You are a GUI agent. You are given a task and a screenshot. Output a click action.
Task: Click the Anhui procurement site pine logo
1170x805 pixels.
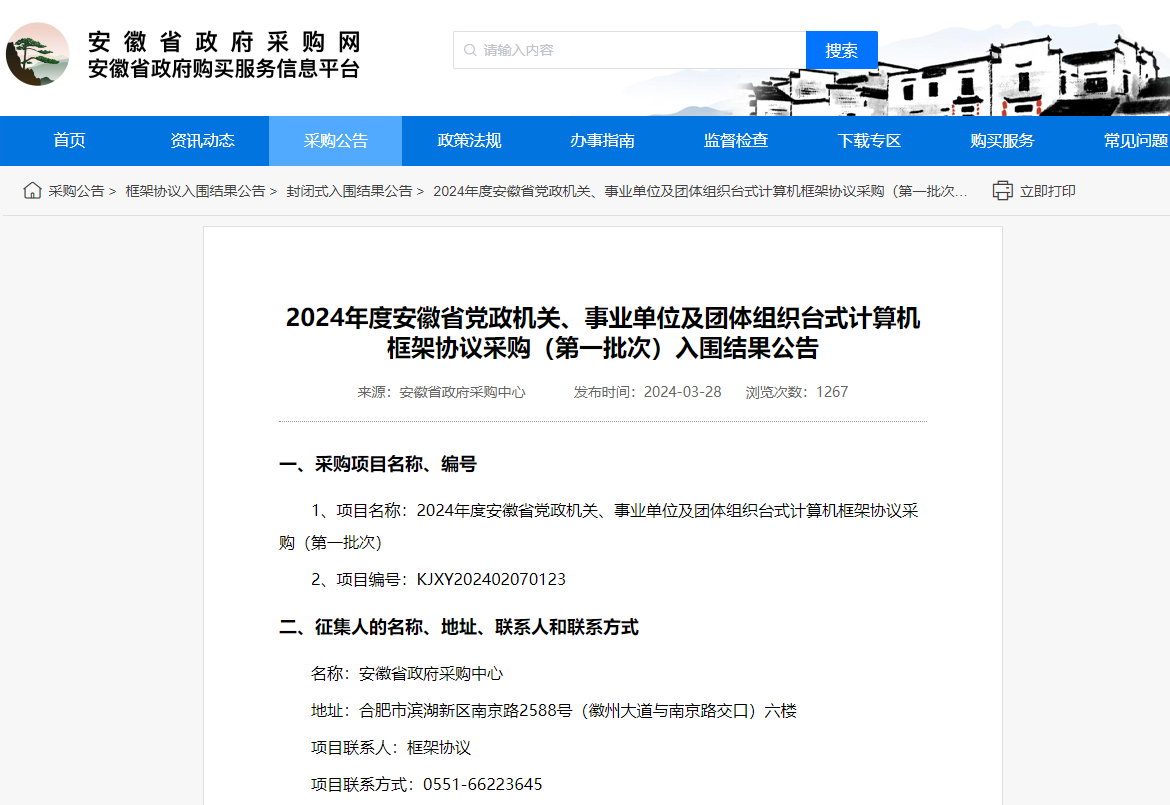pyautogui.click(x=37, y=54)
